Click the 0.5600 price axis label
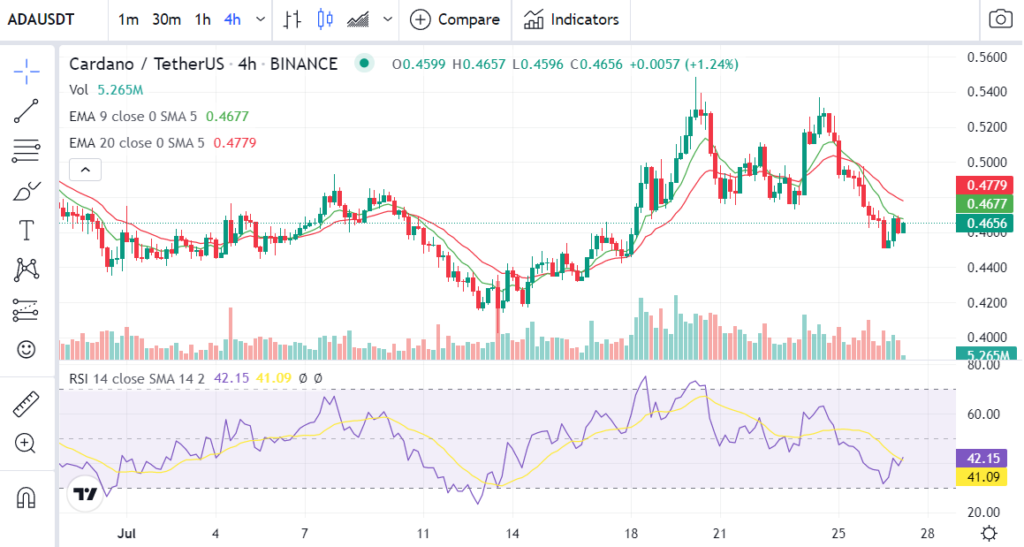This screenshot has height=547, width=1024. tap(987, 57)
